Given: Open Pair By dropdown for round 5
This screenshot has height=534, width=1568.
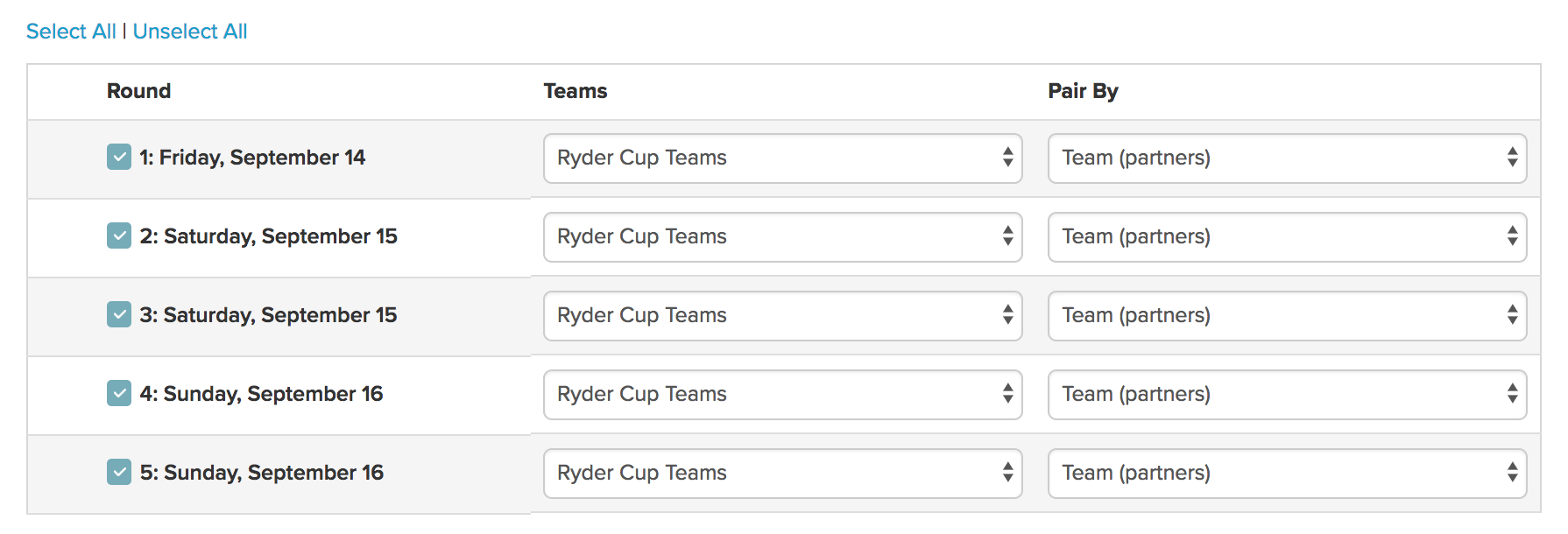Looking at the screenshot, I should tap(1287, 474).
